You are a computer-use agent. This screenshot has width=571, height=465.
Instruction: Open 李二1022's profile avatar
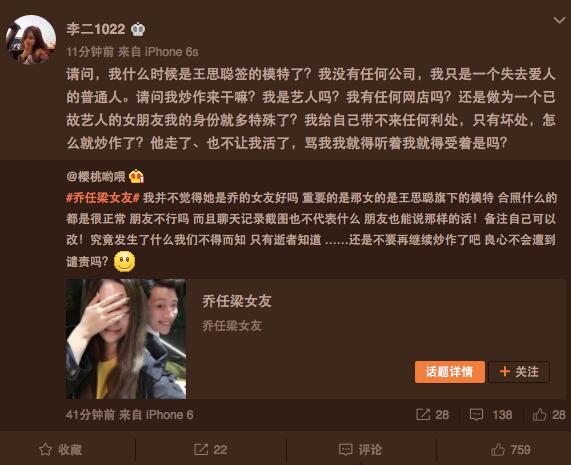point(31,39)
